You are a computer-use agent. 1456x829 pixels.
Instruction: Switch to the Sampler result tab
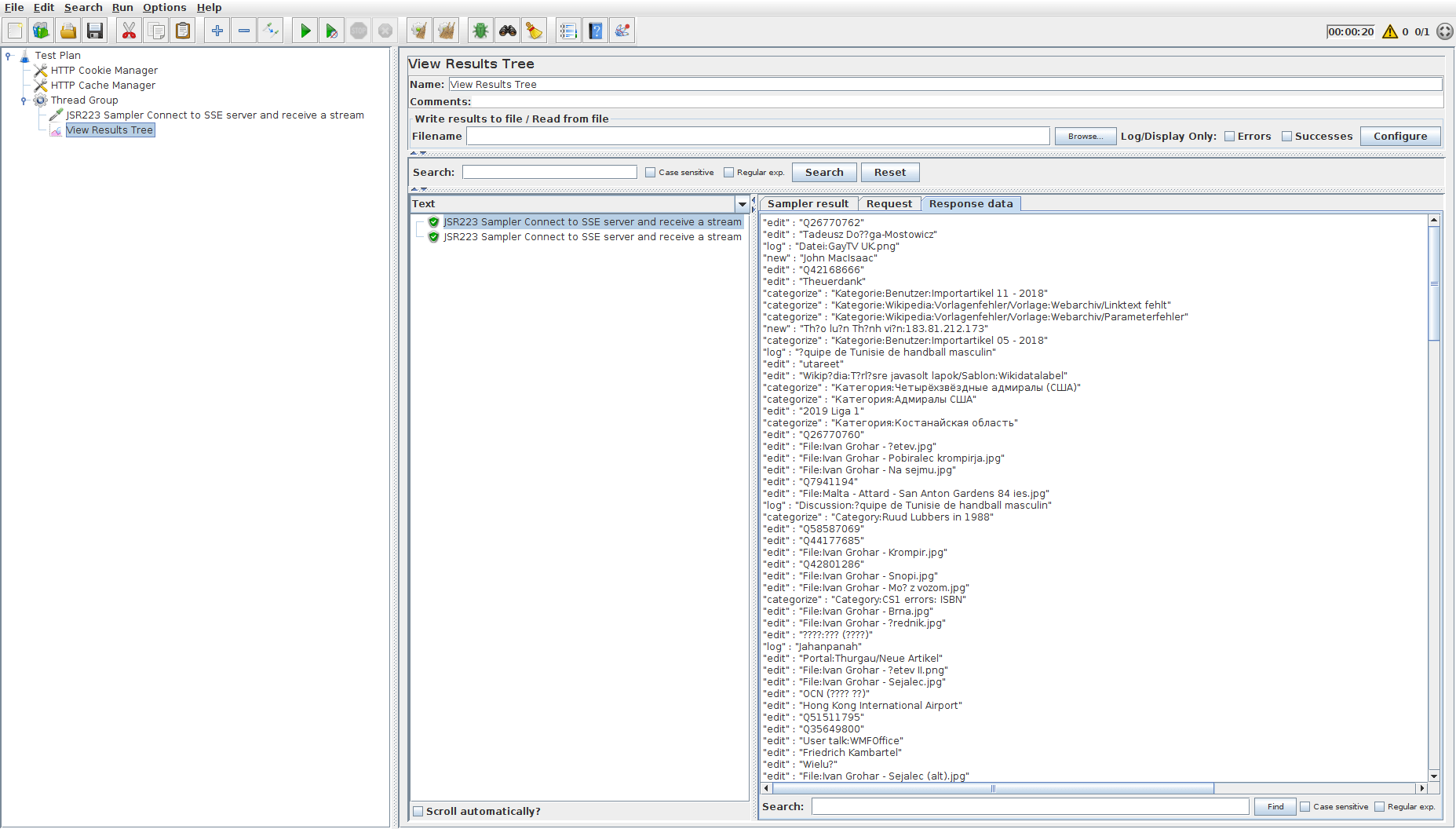coord(808,204)
